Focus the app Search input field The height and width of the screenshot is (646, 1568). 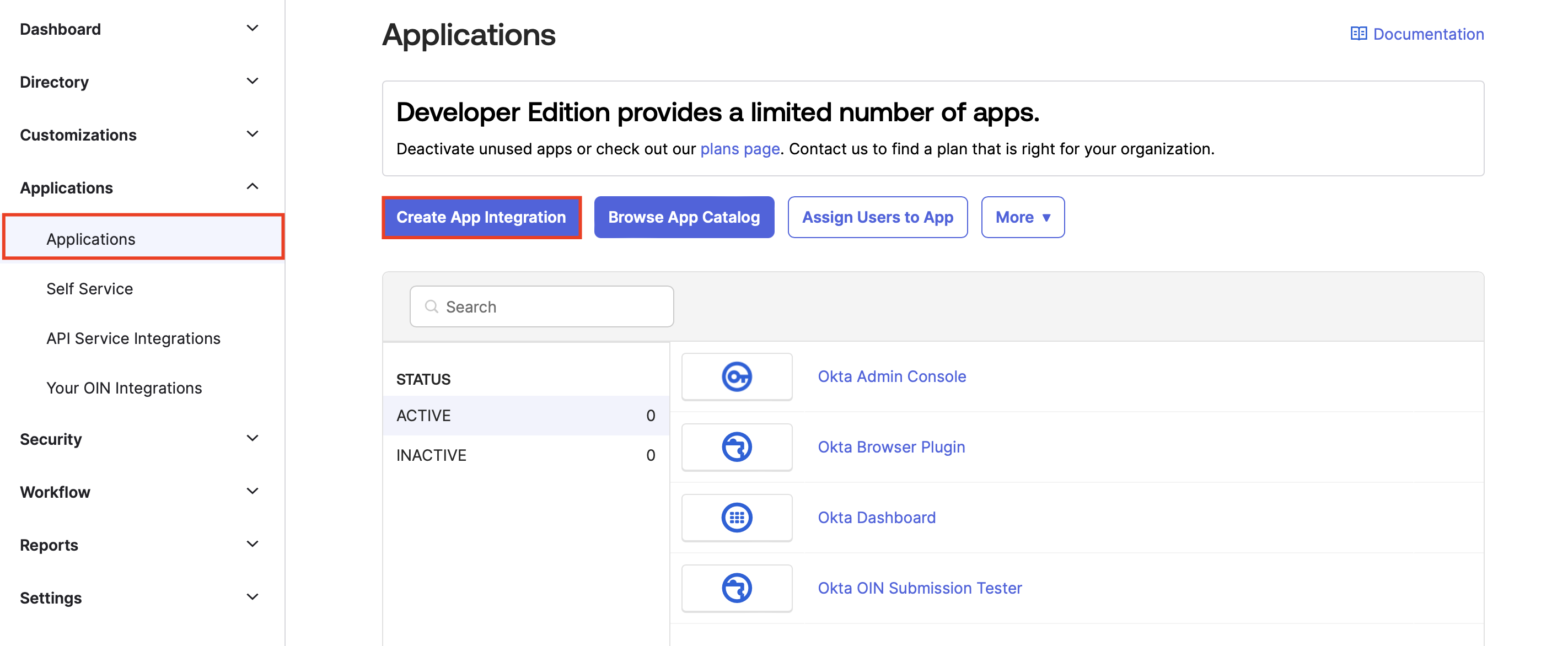542,306
